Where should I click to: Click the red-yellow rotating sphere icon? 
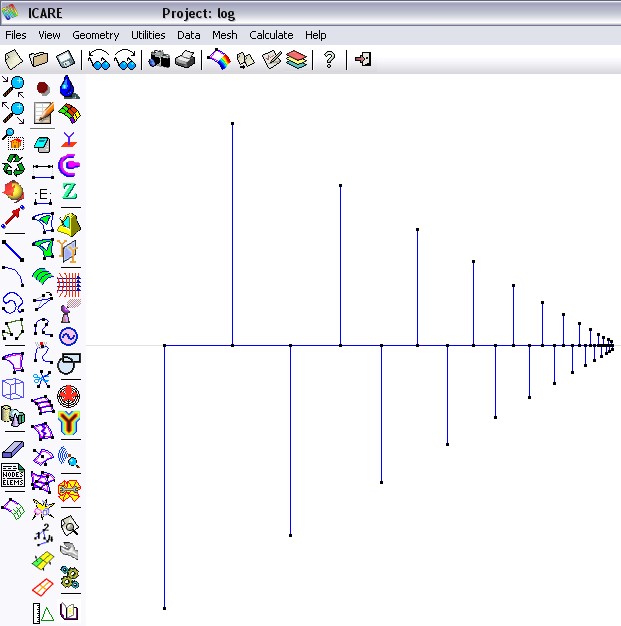13,191
